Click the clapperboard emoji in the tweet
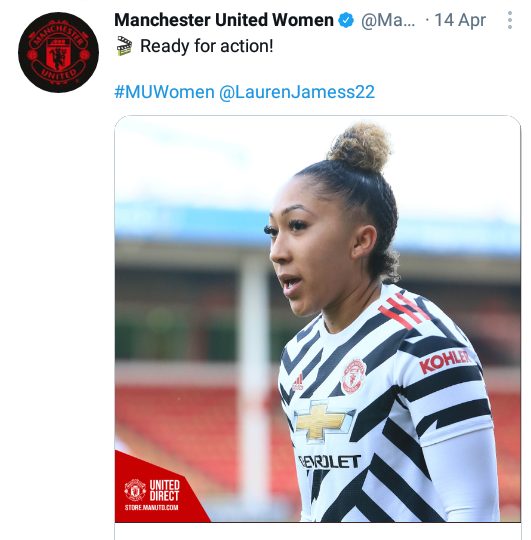Image resolution: width=531 pixels, height=540 pixels. (x=124, y=45)
